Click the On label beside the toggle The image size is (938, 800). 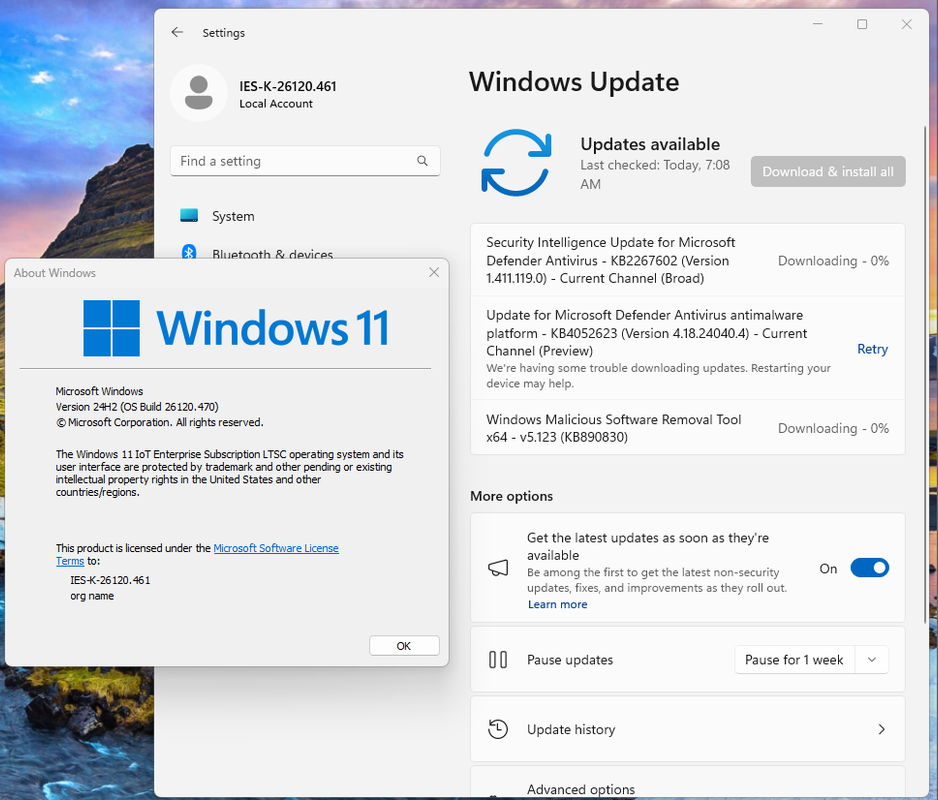[828, 568]
